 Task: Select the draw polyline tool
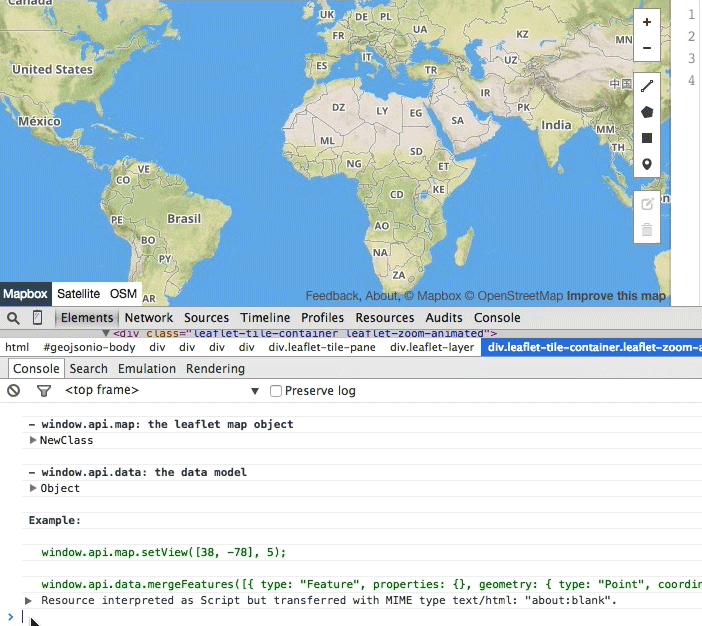pos(646,86)
